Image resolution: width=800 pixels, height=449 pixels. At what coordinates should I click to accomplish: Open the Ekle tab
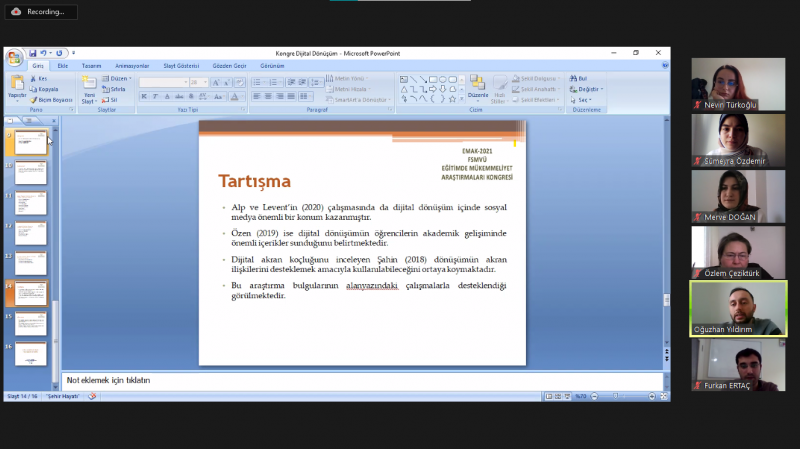62,66
